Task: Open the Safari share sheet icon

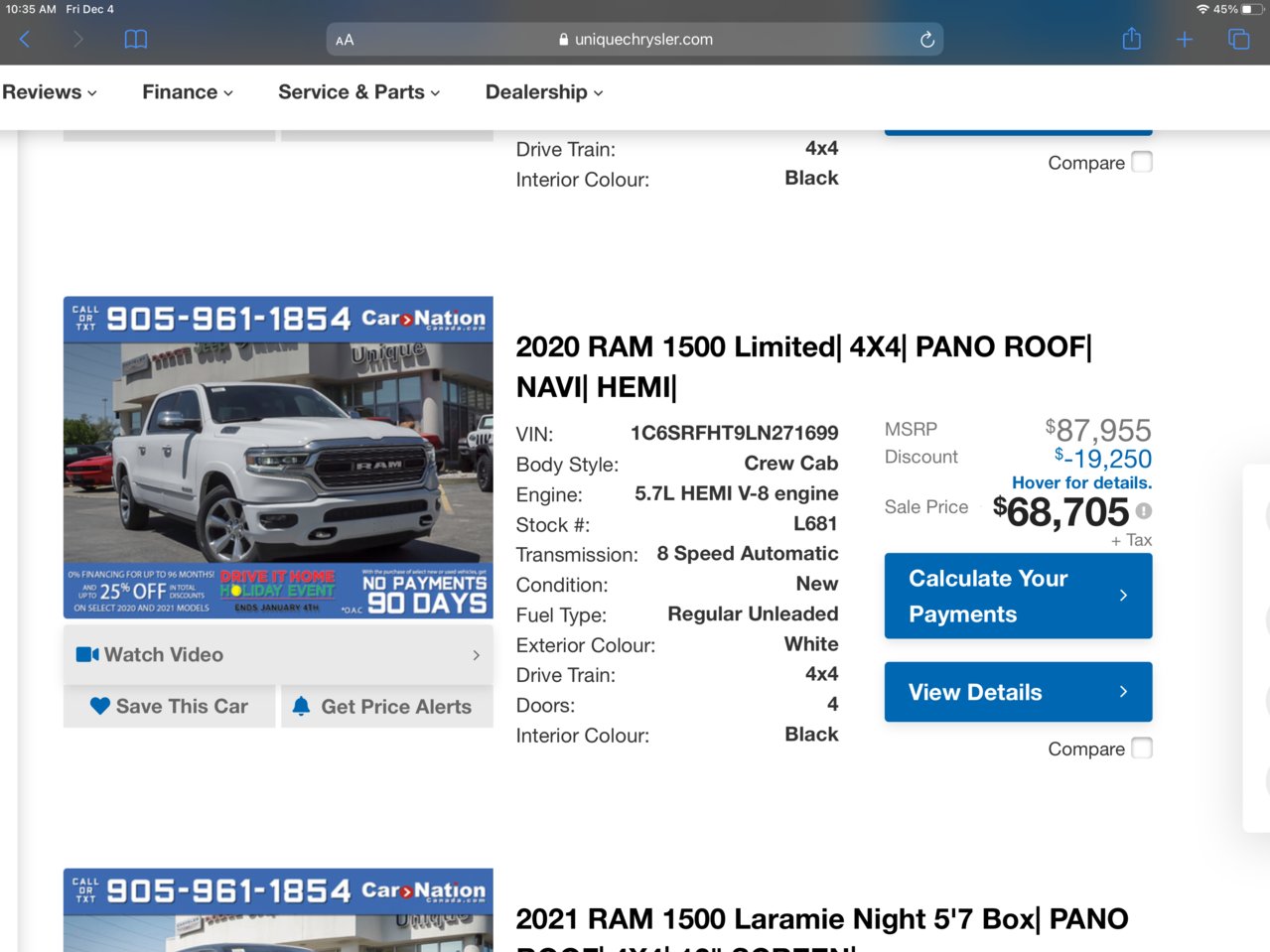Action: click(1131, 39)
